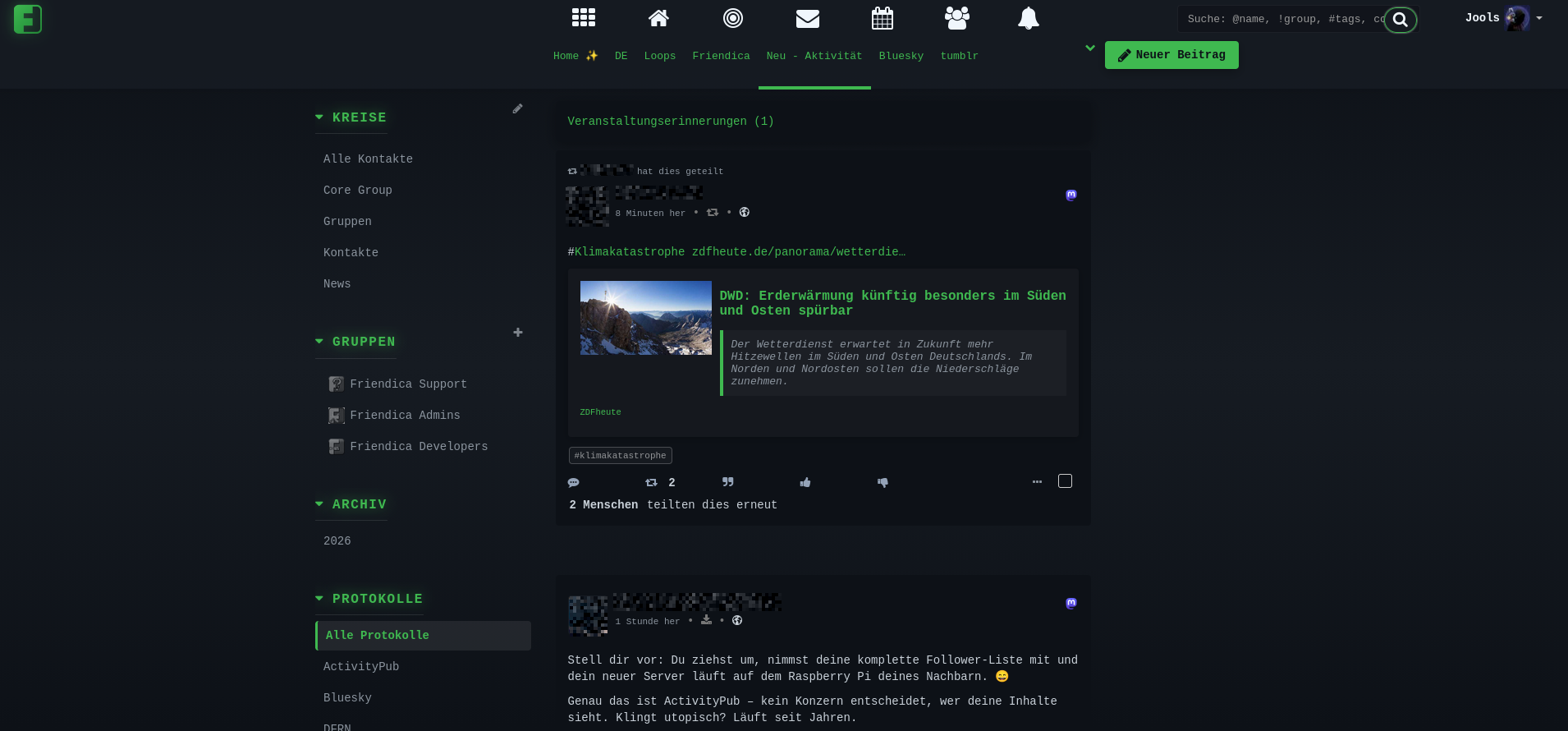Screen dimensions: 1568x731
Task: Switch to the Bluesky tab
Action: [901, 56]
